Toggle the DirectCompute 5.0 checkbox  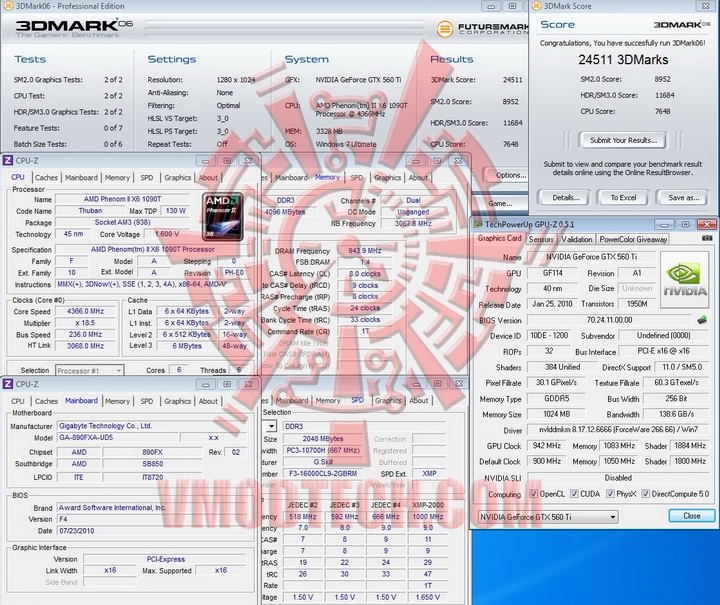646,493
